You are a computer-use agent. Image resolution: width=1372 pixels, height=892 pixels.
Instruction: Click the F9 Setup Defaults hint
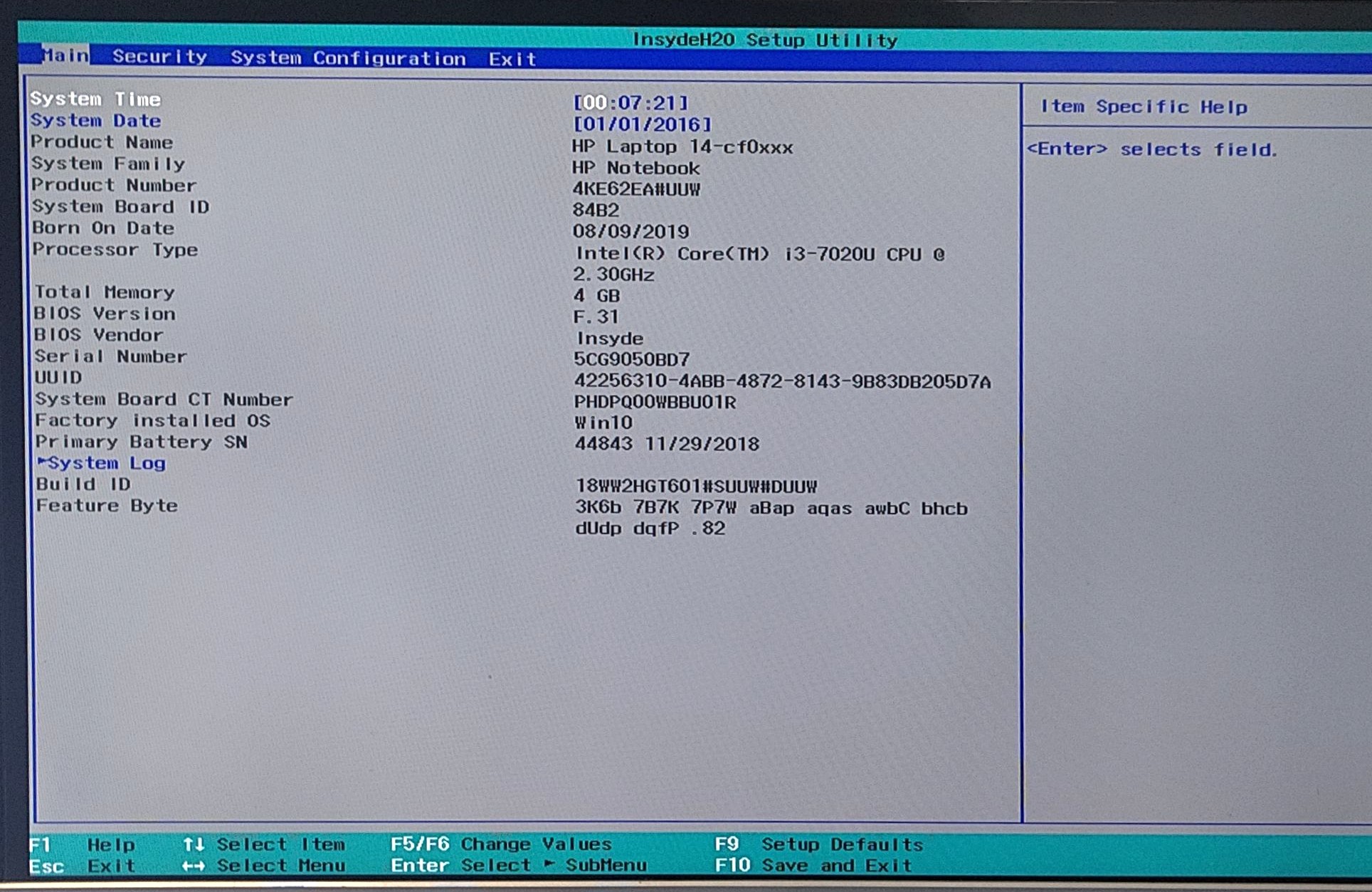point(819,844)
